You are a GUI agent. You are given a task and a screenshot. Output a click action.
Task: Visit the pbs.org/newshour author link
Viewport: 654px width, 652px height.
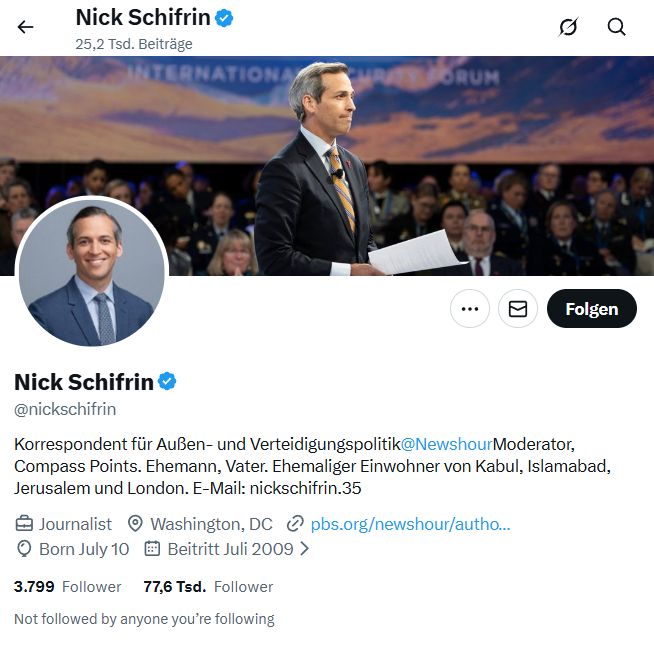point(410,524)
